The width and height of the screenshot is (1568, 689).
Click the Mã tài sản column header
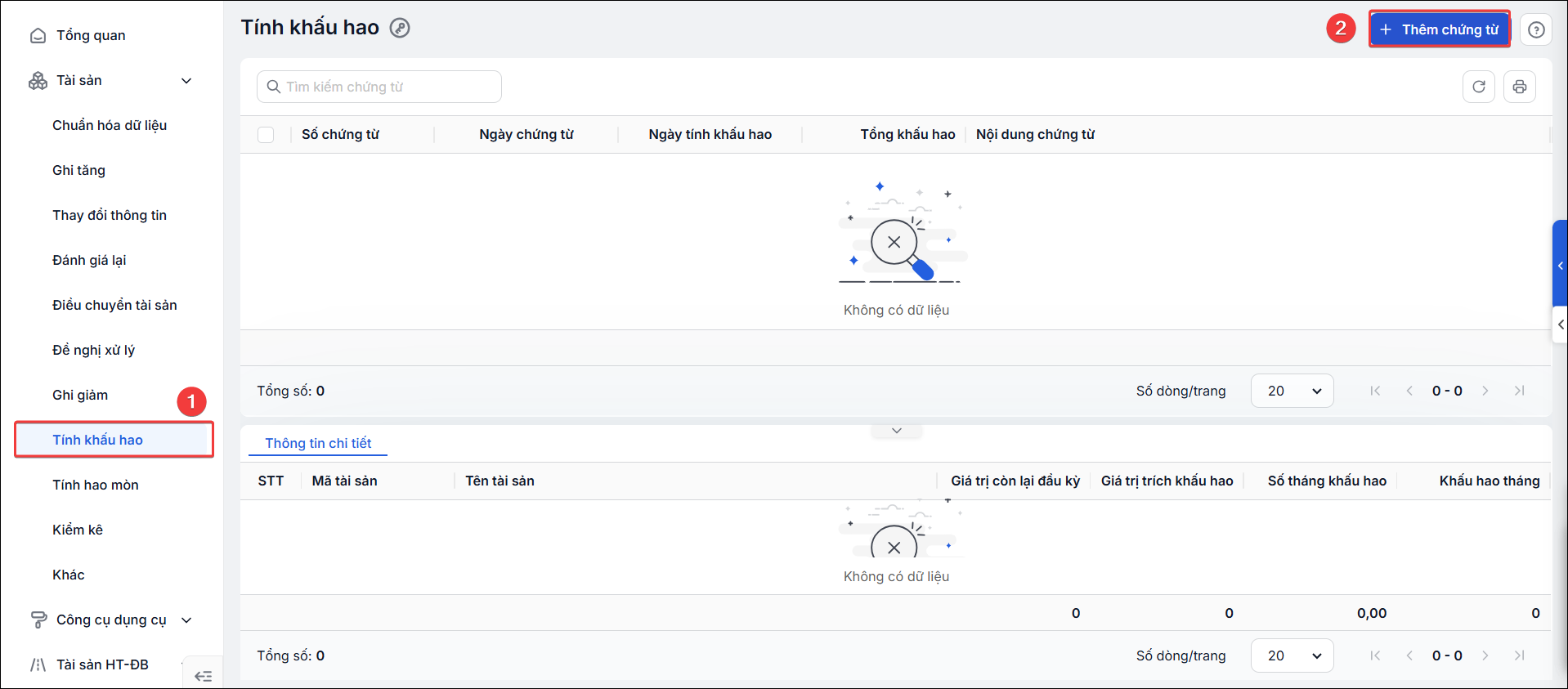pos(344,481)
